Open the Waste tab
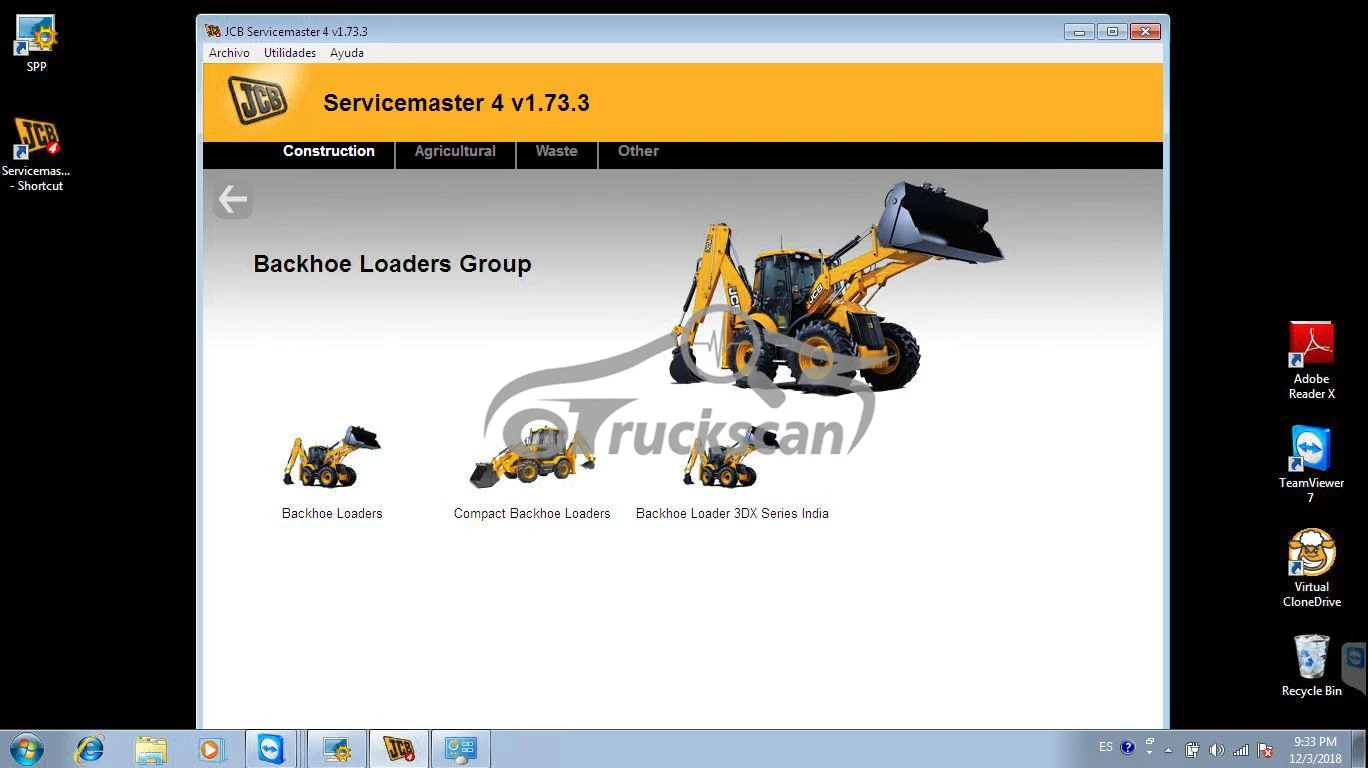1368x768 pixels. pyautogui.click(x=556, y=152)
